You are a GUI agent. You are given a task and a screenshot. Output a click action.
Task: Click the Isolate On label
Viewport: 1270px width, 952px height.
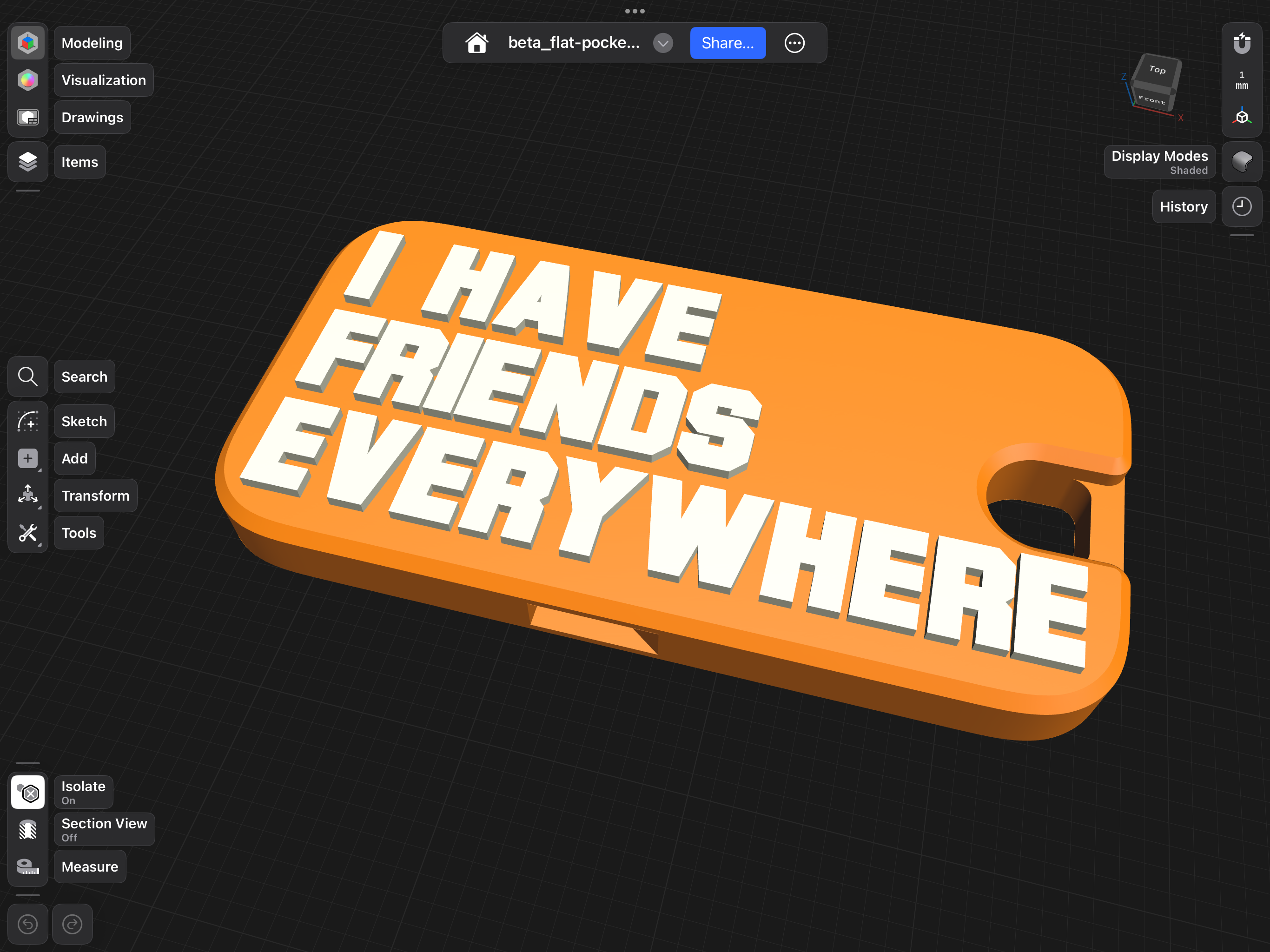pyautogui.click(x=83, y=793)
